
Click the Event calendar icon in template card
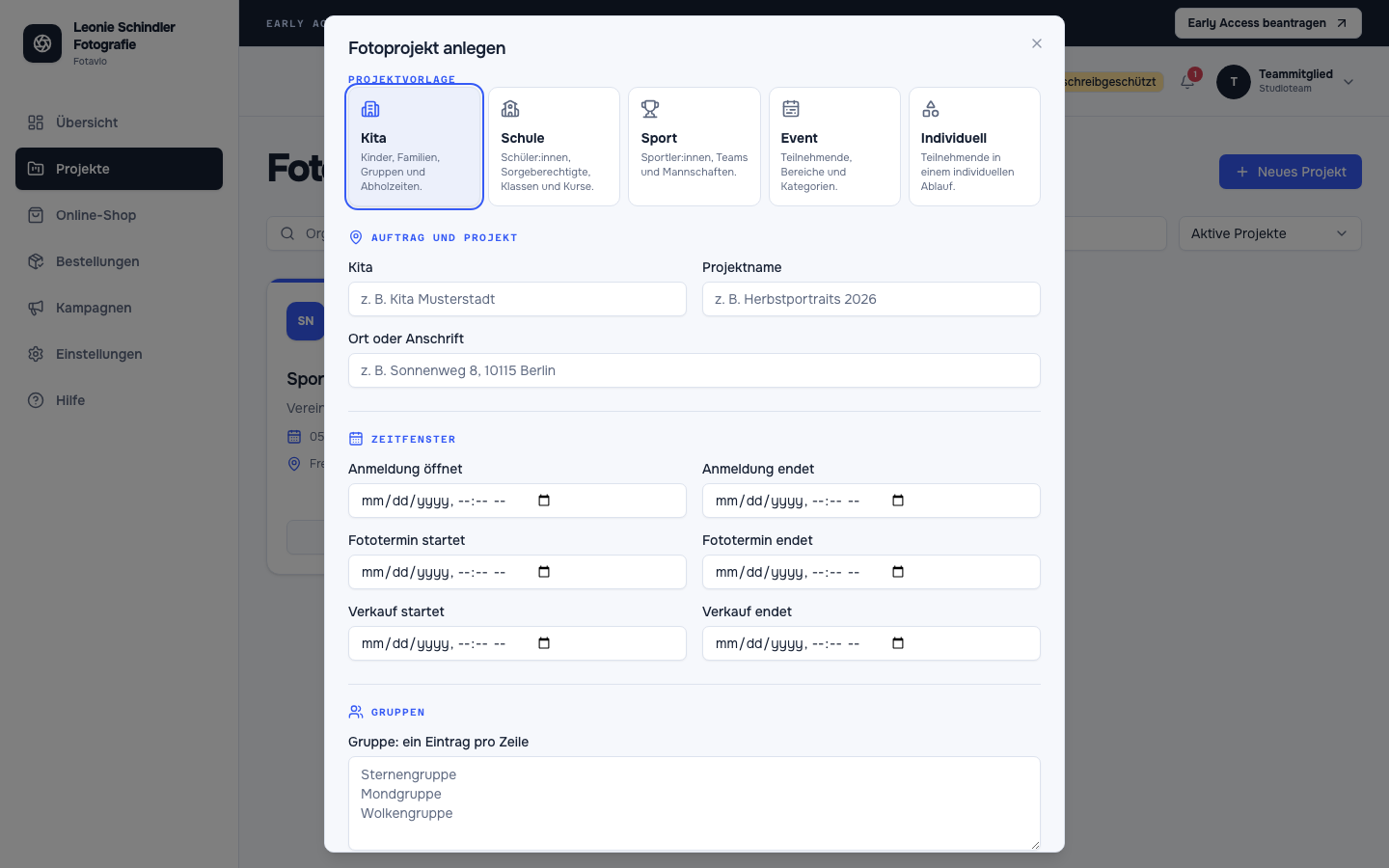pyautogui.click(x=791, y=109)
